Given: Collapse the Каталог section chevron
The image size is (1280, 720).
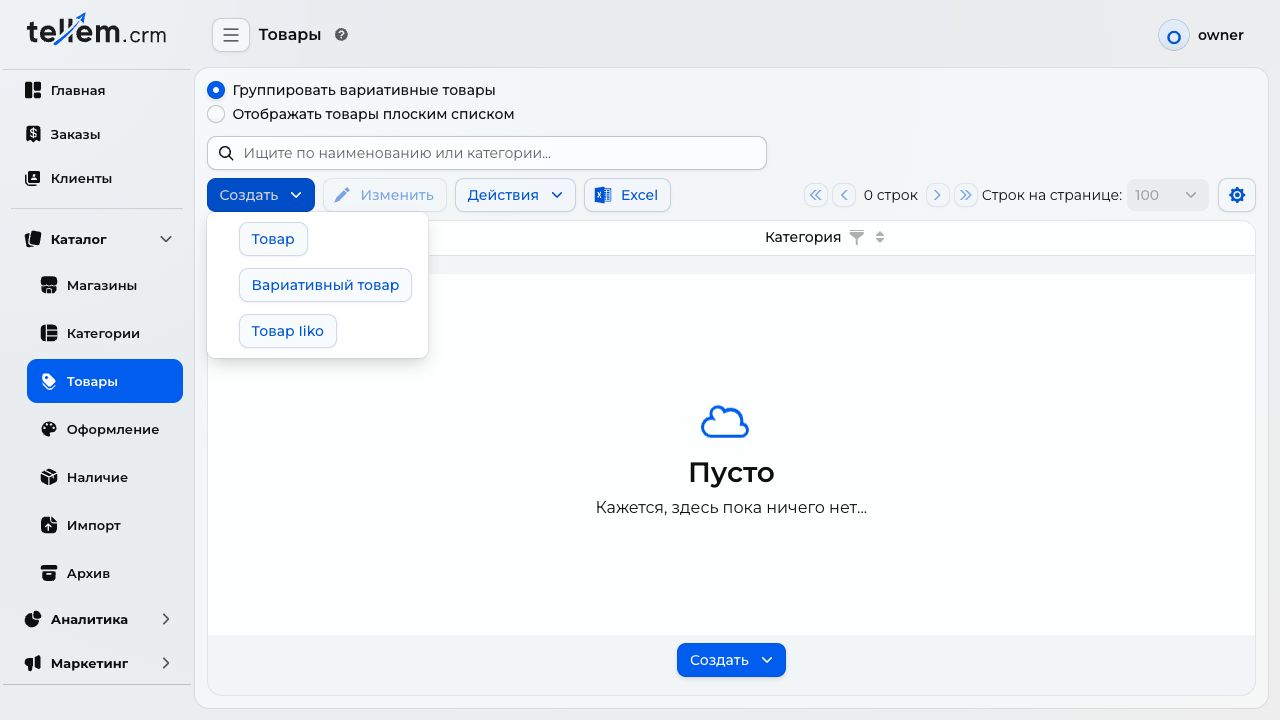Looking at the screenshot, I should [x=166, y=239].
